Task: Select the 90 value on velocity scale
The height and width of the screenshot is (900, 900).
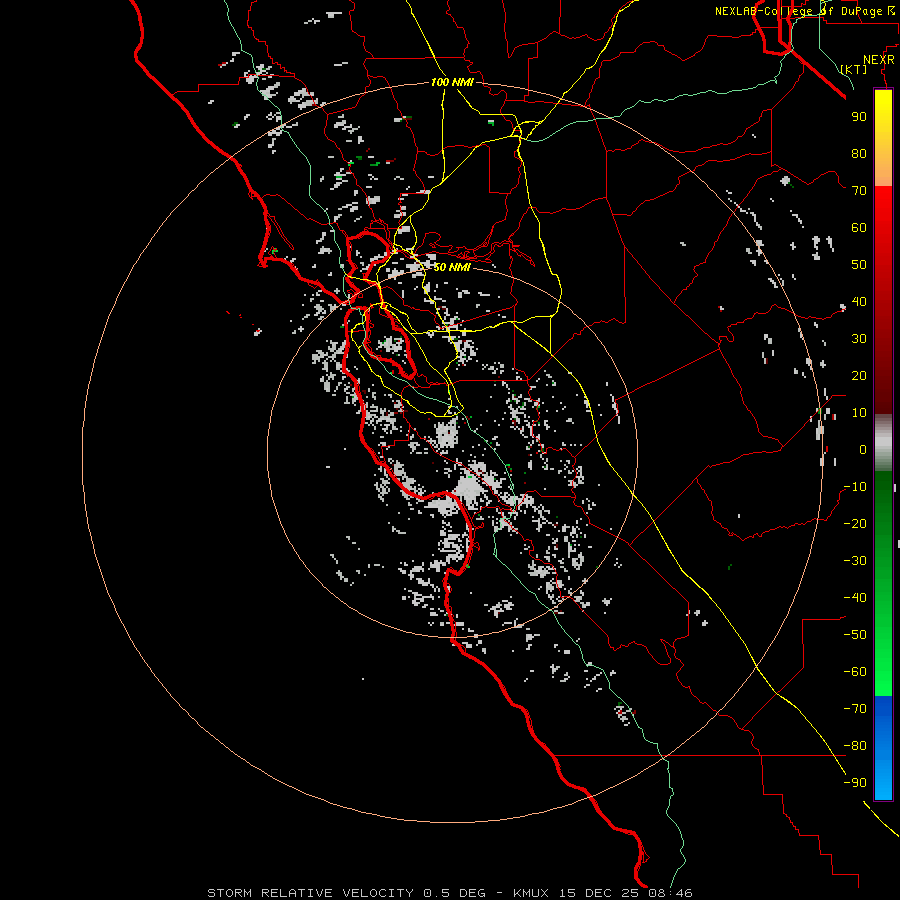Action: pyautogui.click(x=859, y=117)
